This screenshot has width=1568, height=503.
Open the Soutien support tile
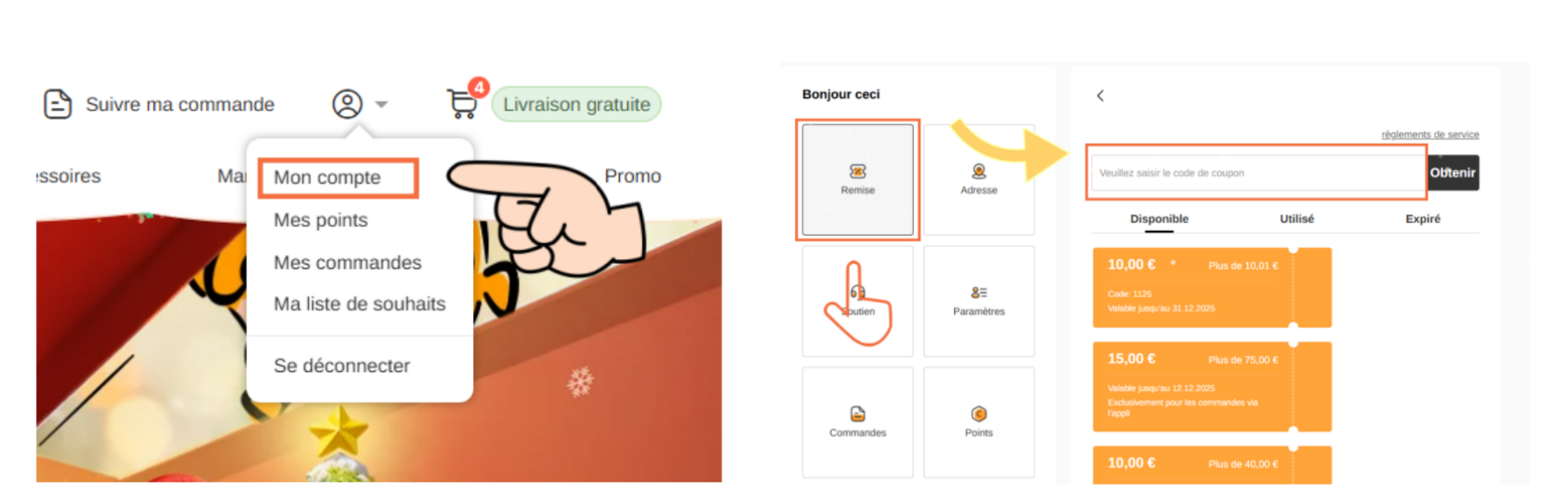point(857,301)
